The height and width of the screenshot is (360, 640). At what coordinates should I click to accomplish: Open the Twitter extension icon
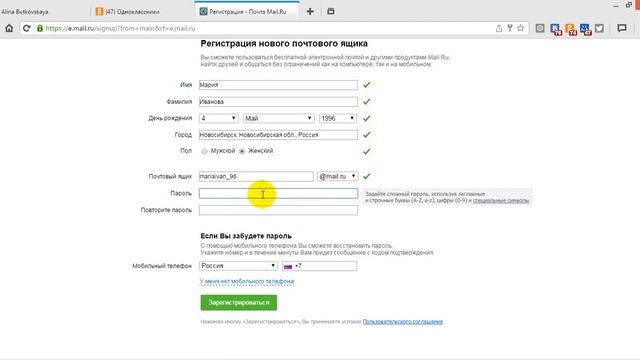pyautogui.click(x=599, y=28)
